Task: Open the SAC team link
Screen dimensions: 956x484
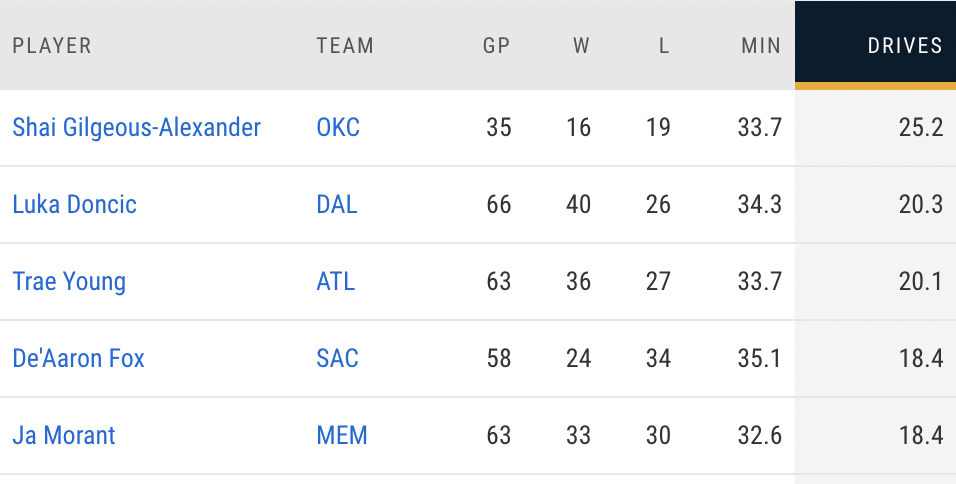Action: click(x=337, y=359)
